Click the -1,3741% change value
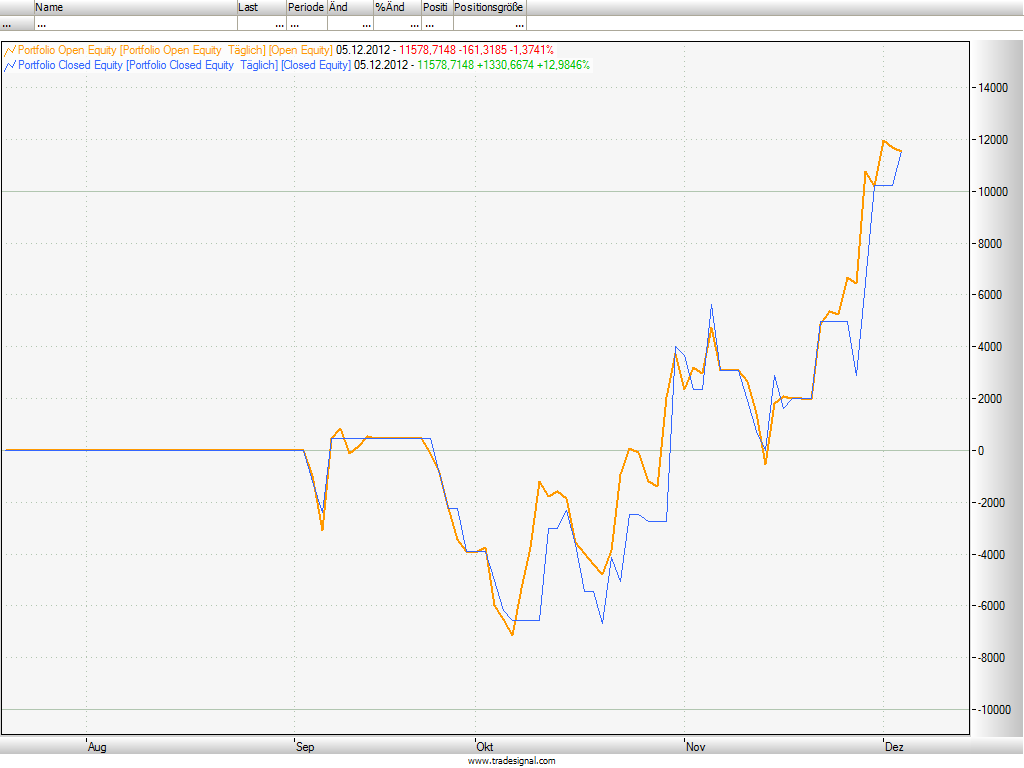 click(x=532, y=50)
